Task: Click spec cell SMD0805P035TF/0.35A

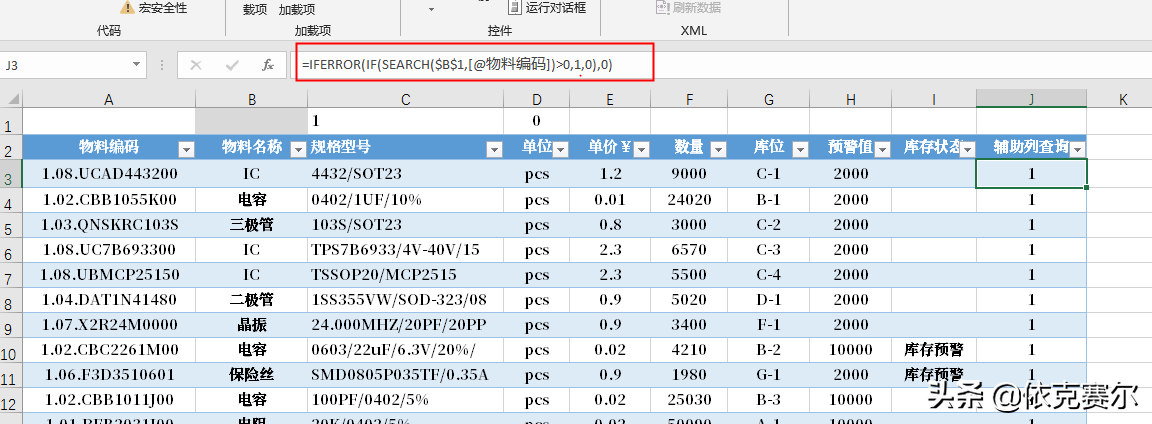Action: pyautogui.click(x=406, y=374)
